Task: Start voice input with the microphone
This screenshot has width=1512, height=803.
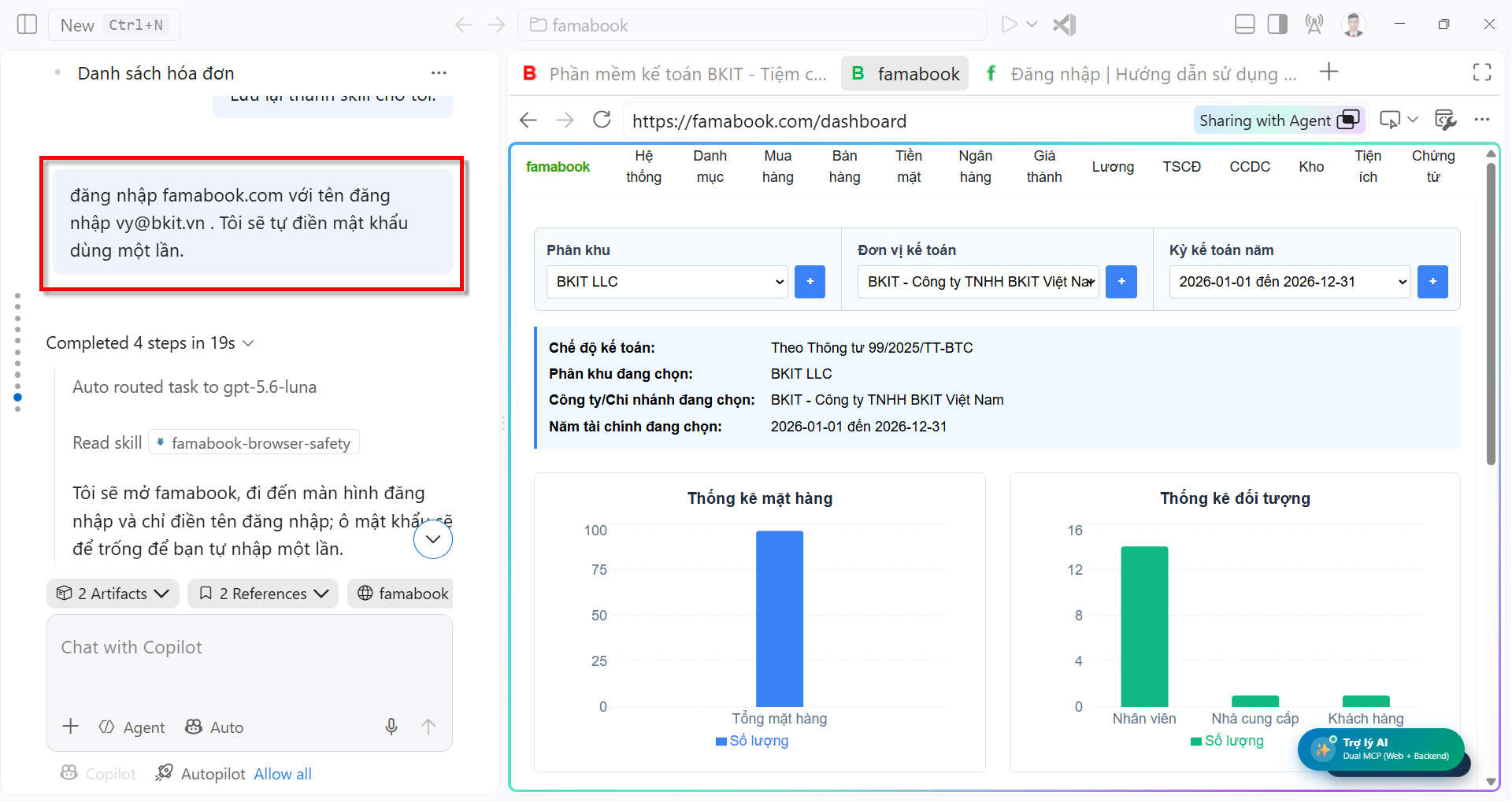Action: [391, 727]
